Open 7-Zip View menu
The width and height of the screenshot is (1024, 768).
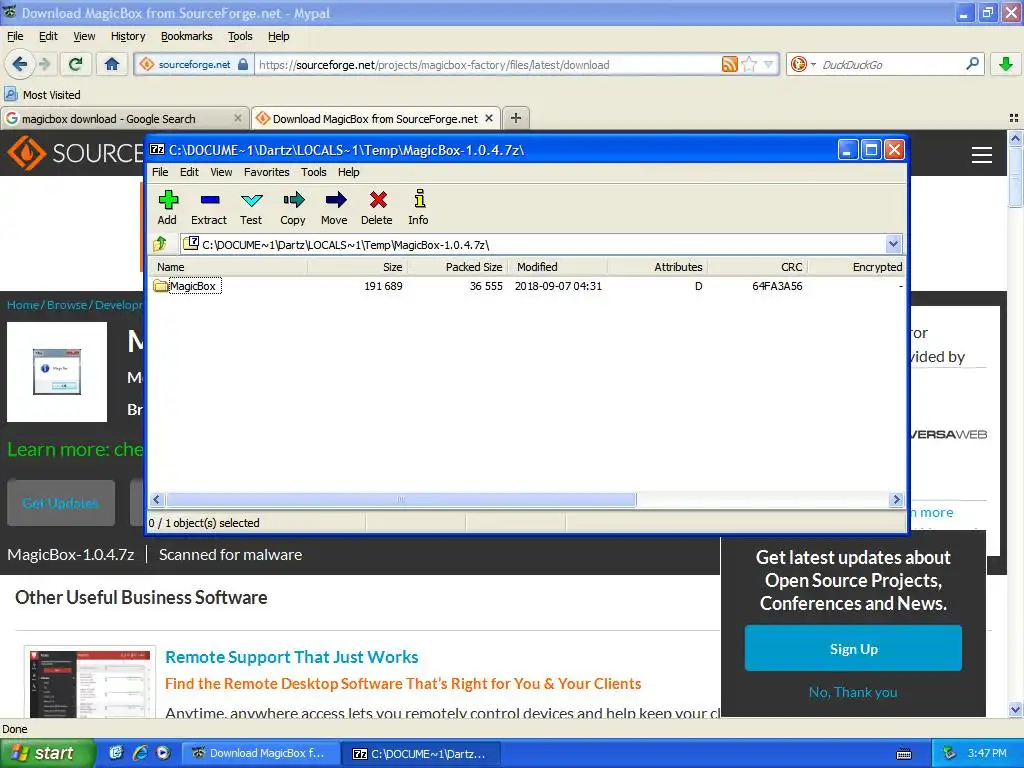tap(221, 172)
